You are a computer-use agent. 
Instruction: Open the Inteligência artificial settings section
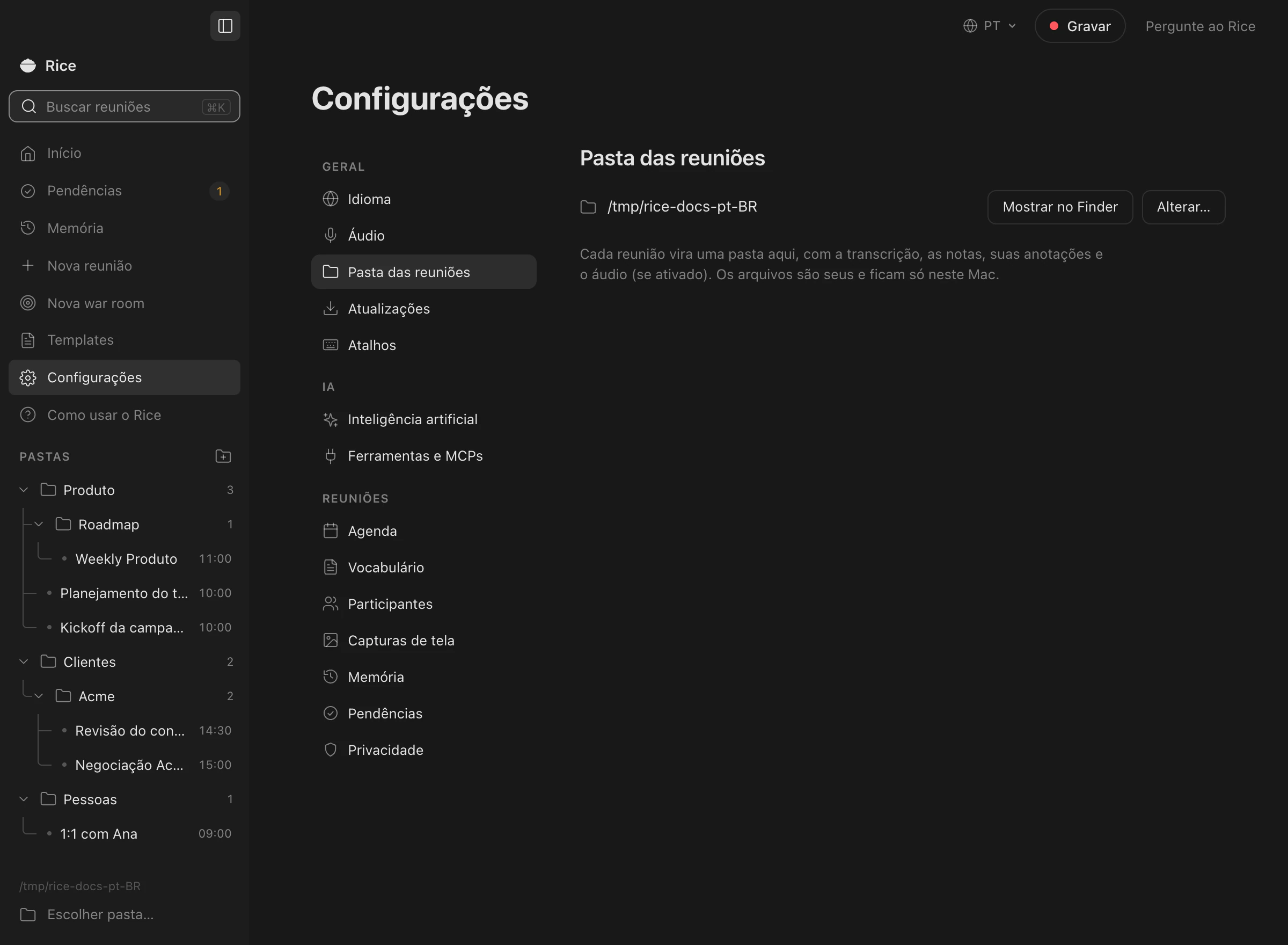423,419
